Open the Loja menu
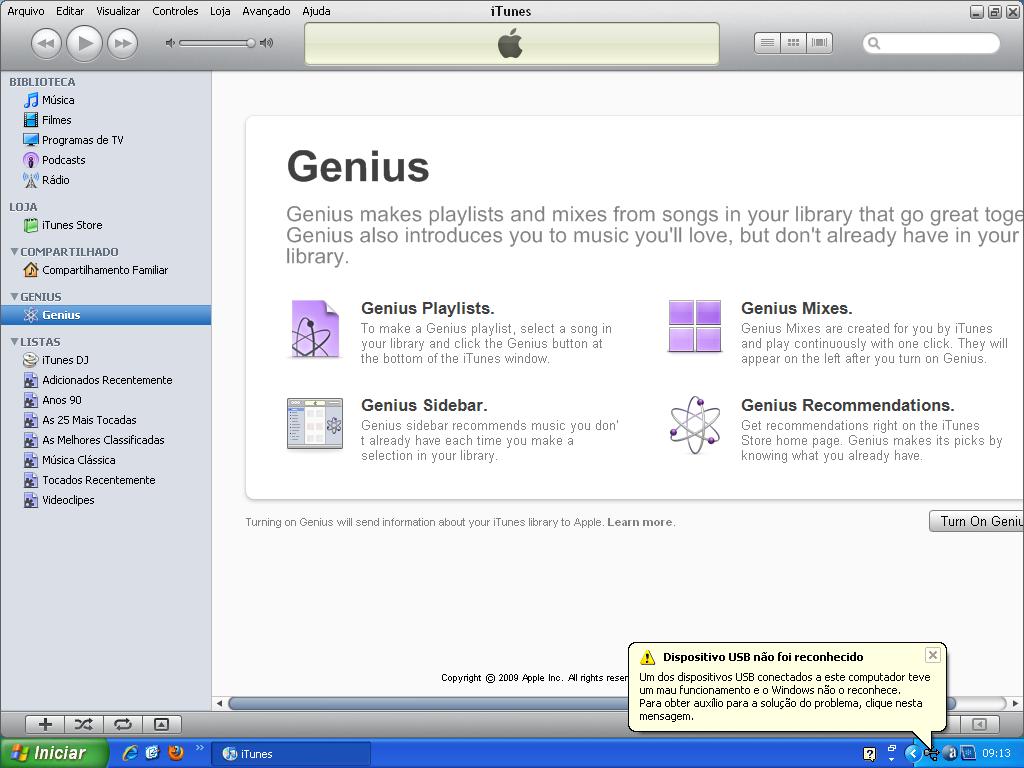This screenshot has height=768, width=1024. coord(220,11)
